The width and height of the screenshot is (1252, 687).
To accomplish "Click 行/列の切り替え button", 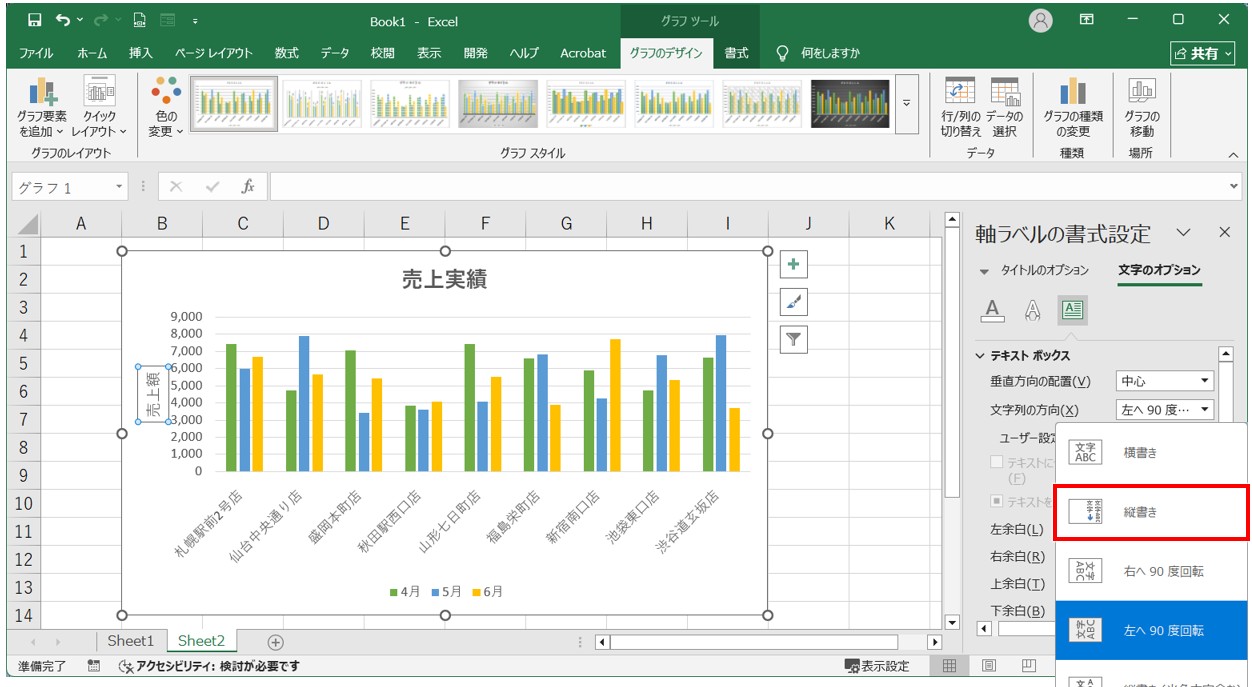I will [961, 108].
